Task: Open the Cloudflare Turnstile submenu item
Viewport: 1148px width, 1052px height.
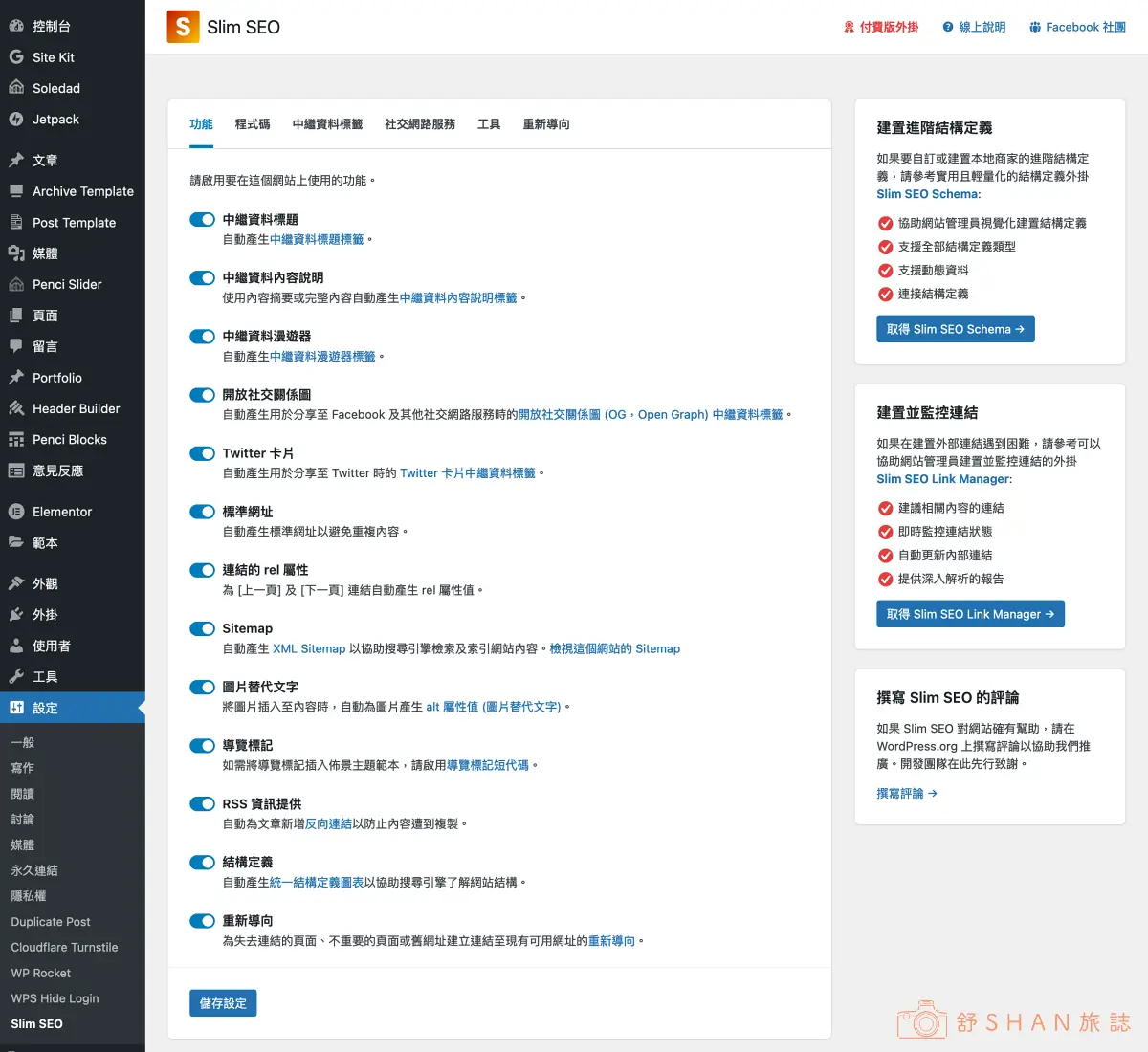Action: click(65, 947)
